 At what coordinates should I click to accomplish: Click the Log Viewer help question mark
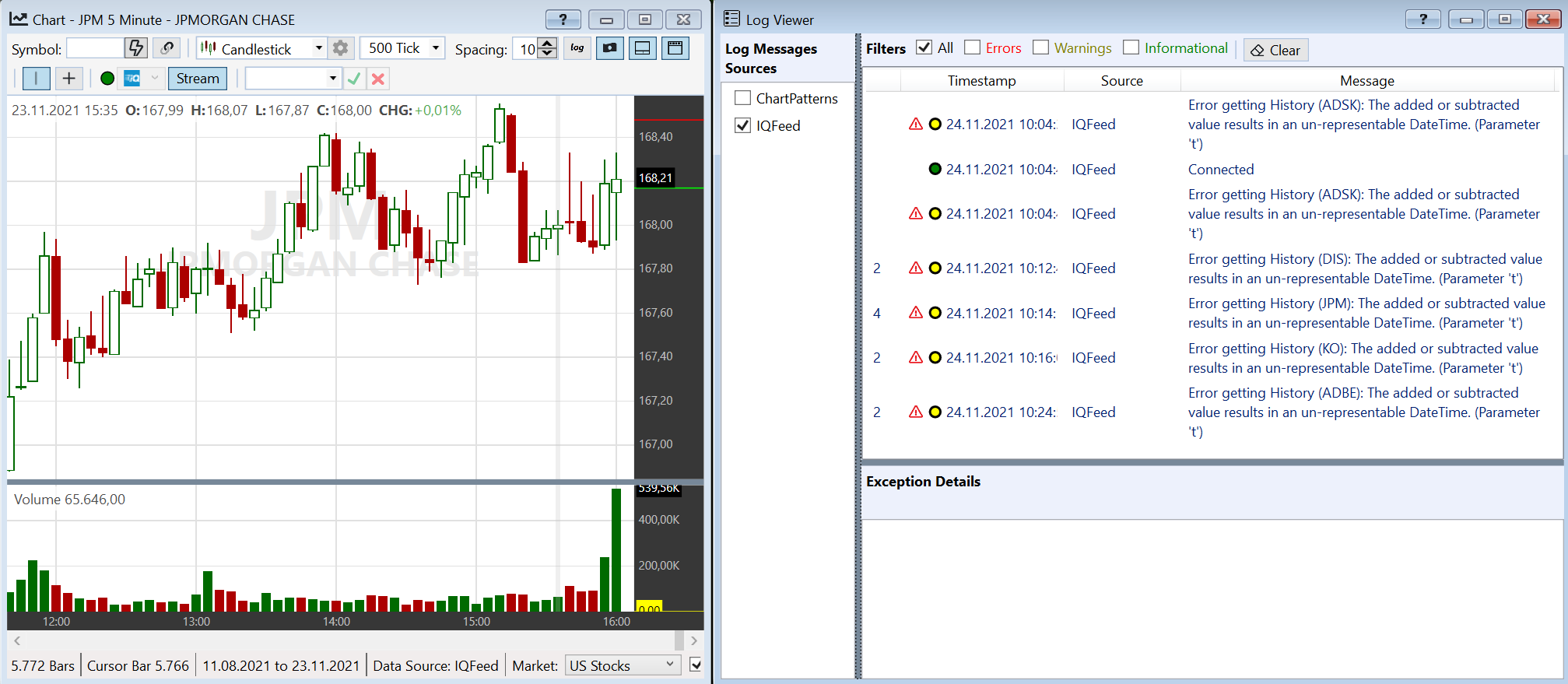coord(1423,19)
